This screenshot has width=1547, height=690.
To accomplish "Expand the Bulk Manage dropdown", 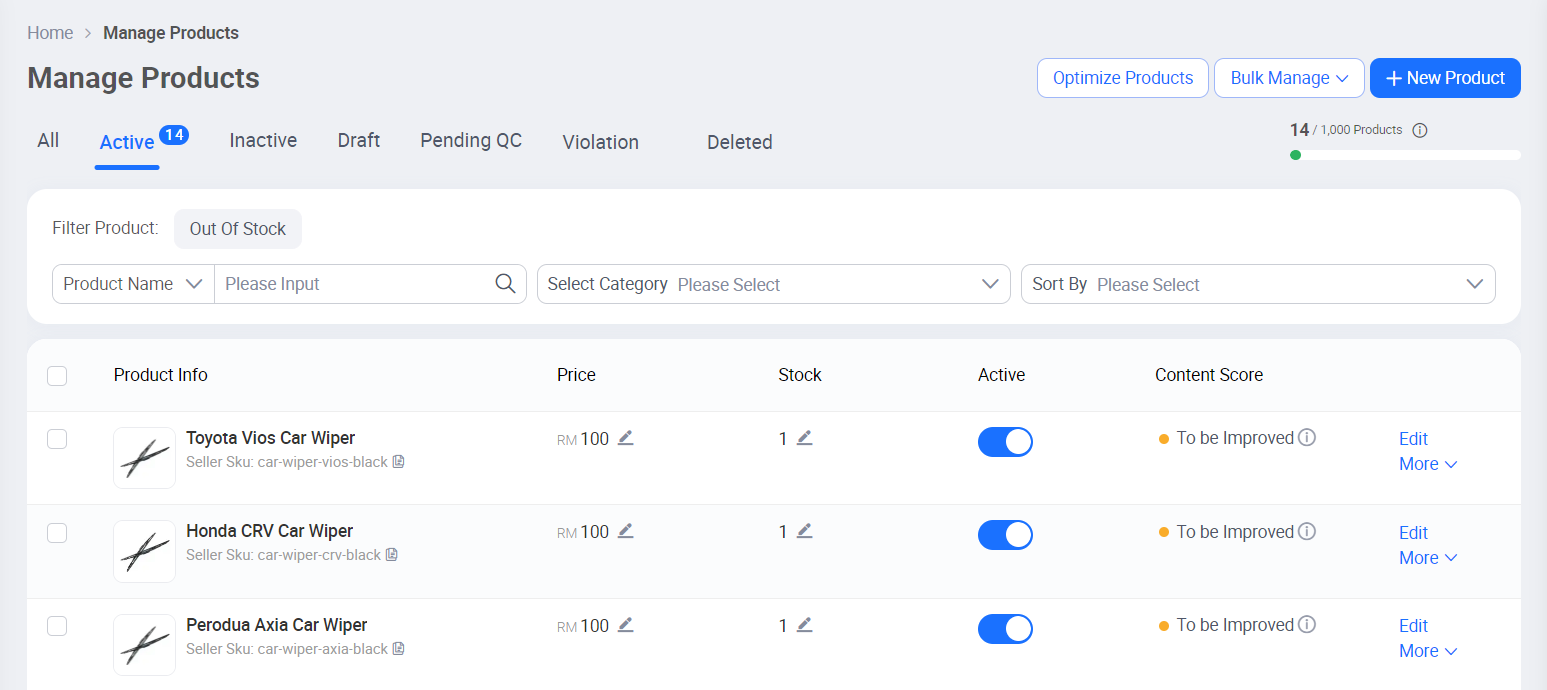I will tap(1289, 78).
